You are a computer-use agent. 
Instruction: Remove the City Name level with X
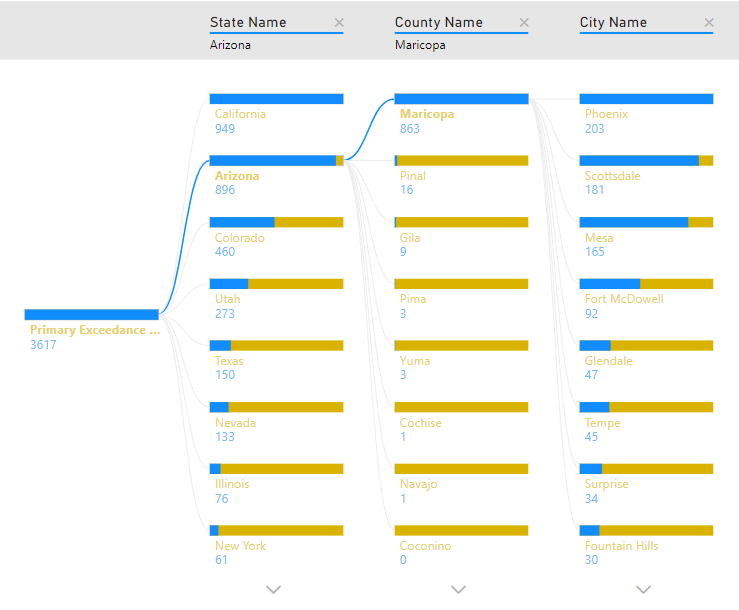click(709, 23)
